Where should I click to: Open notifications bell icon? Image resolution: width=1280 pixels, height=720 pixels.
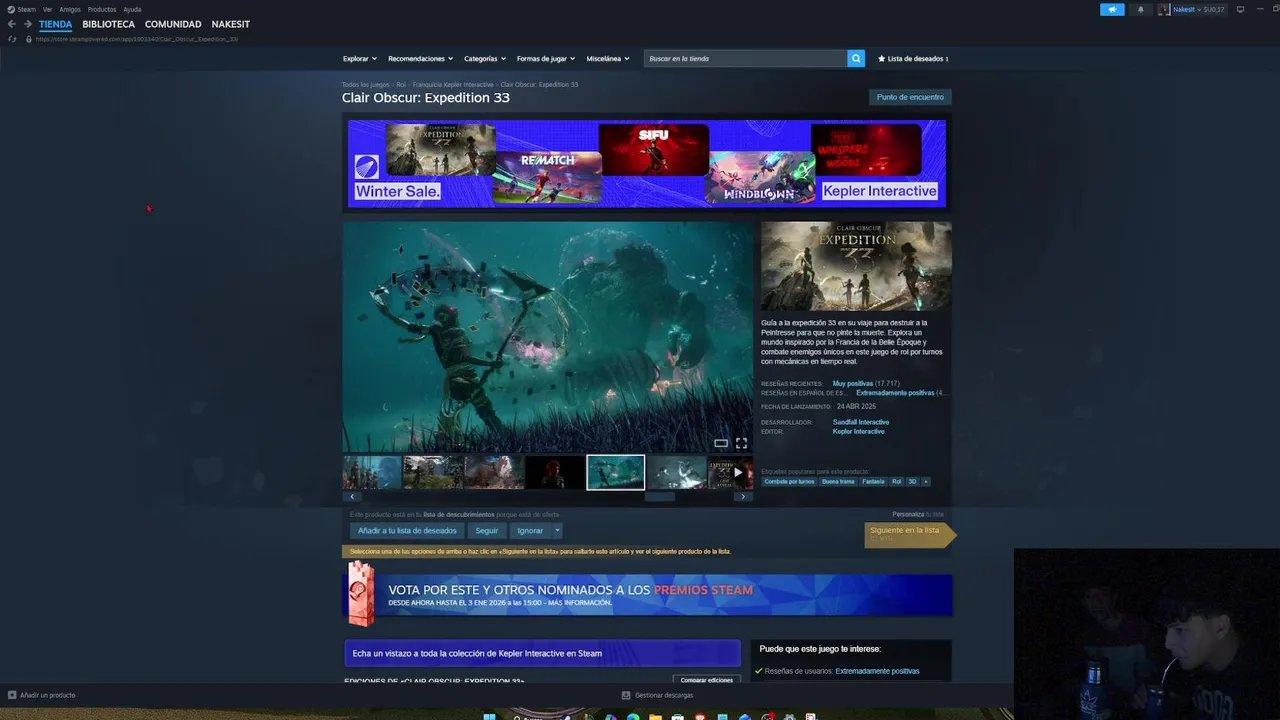[1141, 9]
